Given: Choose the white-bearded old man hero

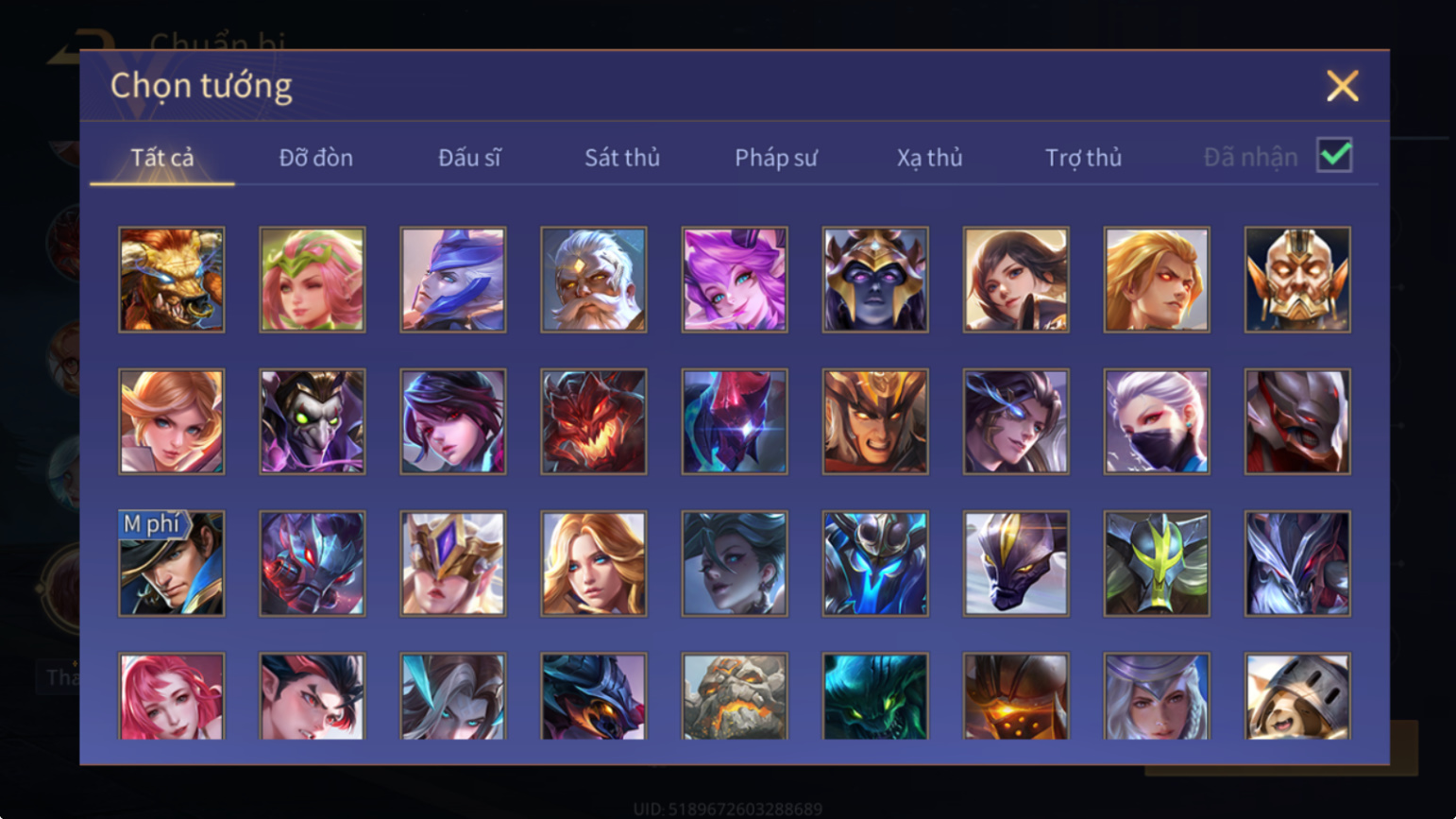Looking at the screenshot, I should click(594, 280).
